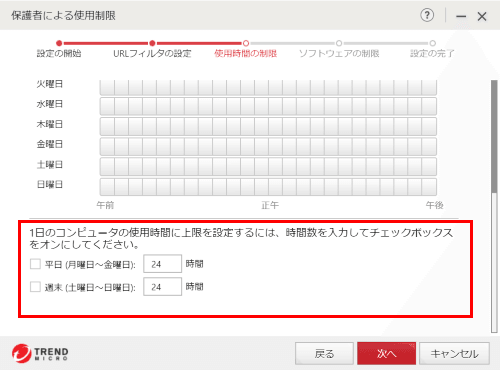Enable the weekend (土曜日～日曜日) limit checkbox

pyautogui.click(x=35, y=287)
